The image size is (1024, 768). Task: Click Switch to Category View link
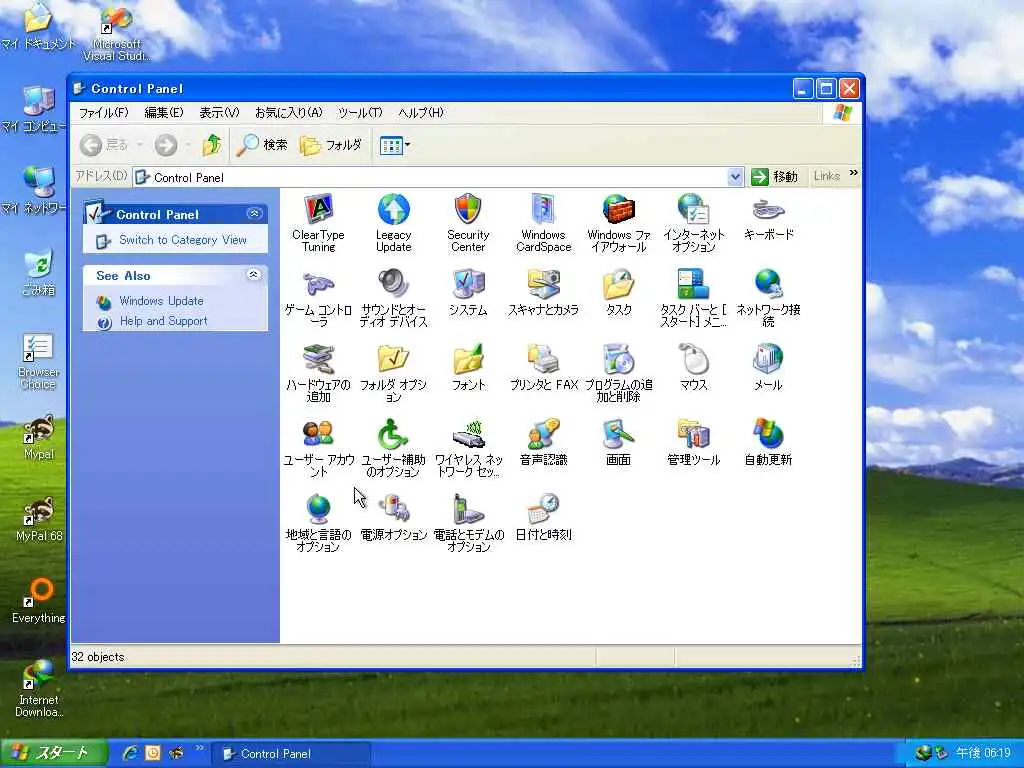click(x=183, y=240)
